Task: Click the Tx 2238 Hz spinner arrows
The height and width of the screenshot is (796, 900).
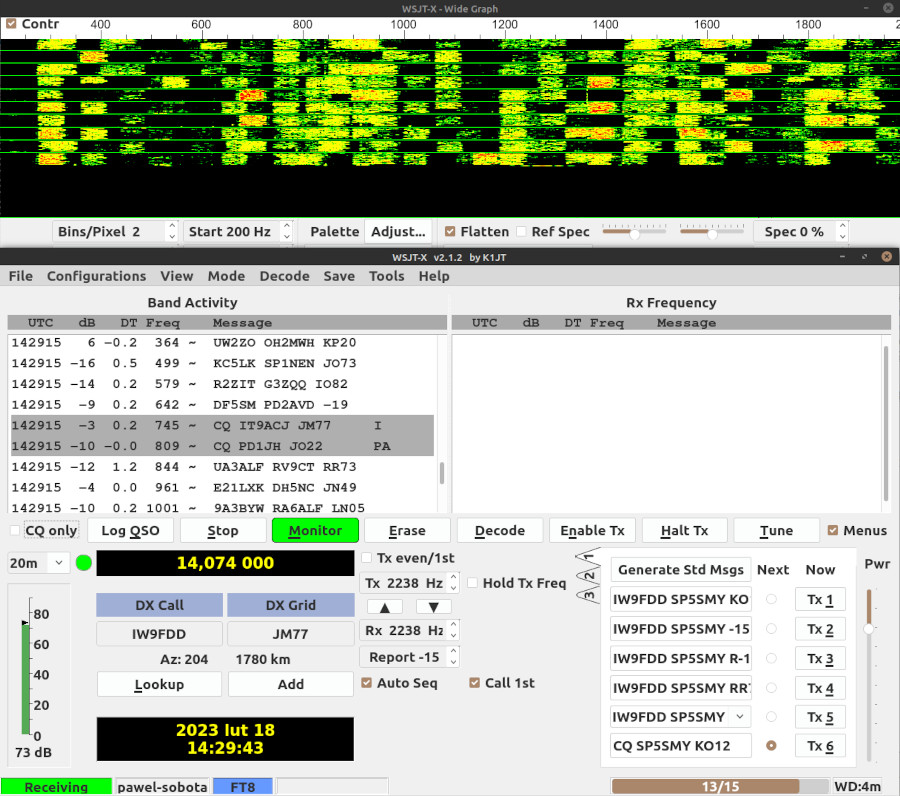Action: [x=453, y=583]
